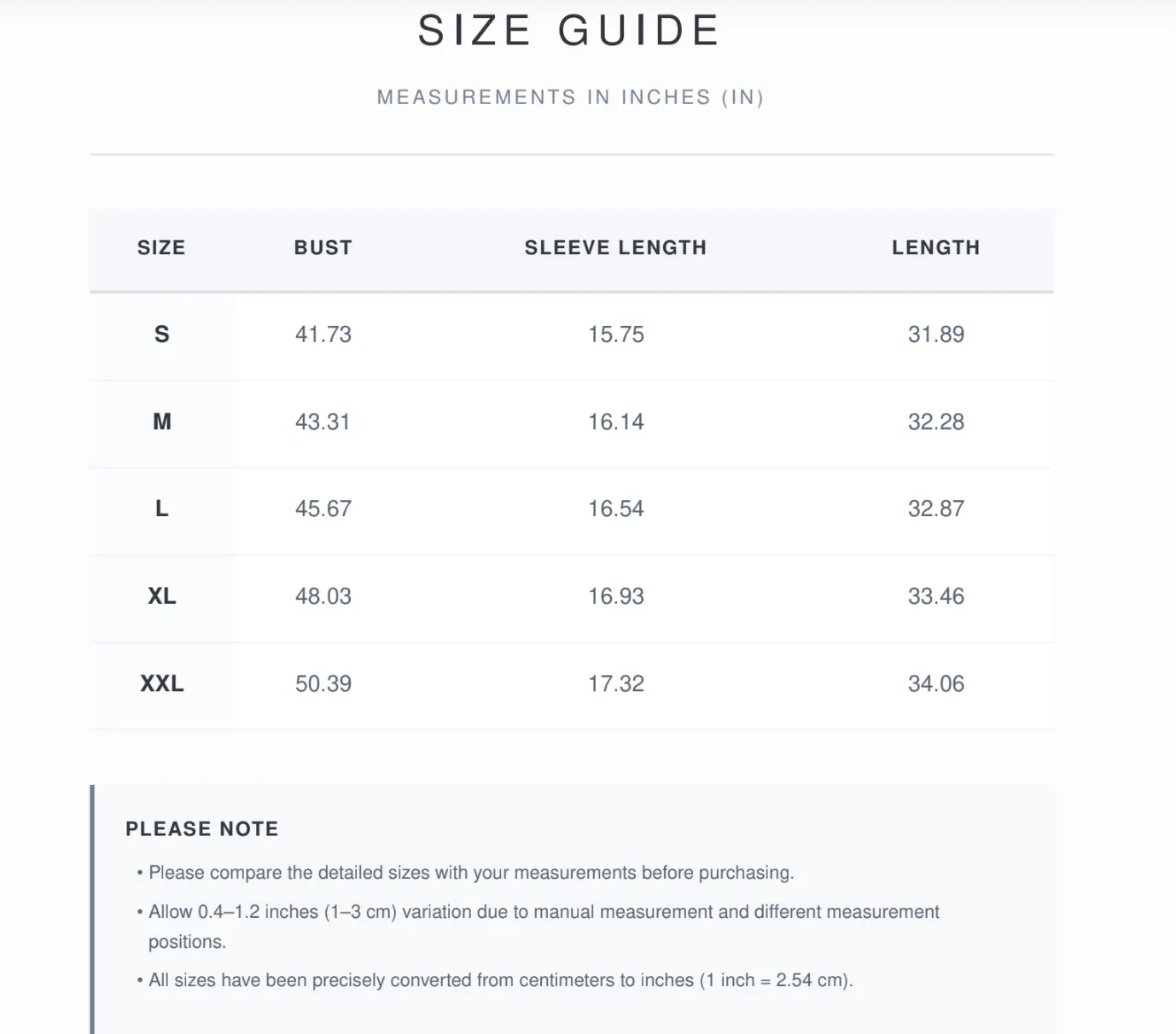Click length value 33.46 for XL
The height and width of the screenshot is (1034, 1176).
tap(936, 595)
